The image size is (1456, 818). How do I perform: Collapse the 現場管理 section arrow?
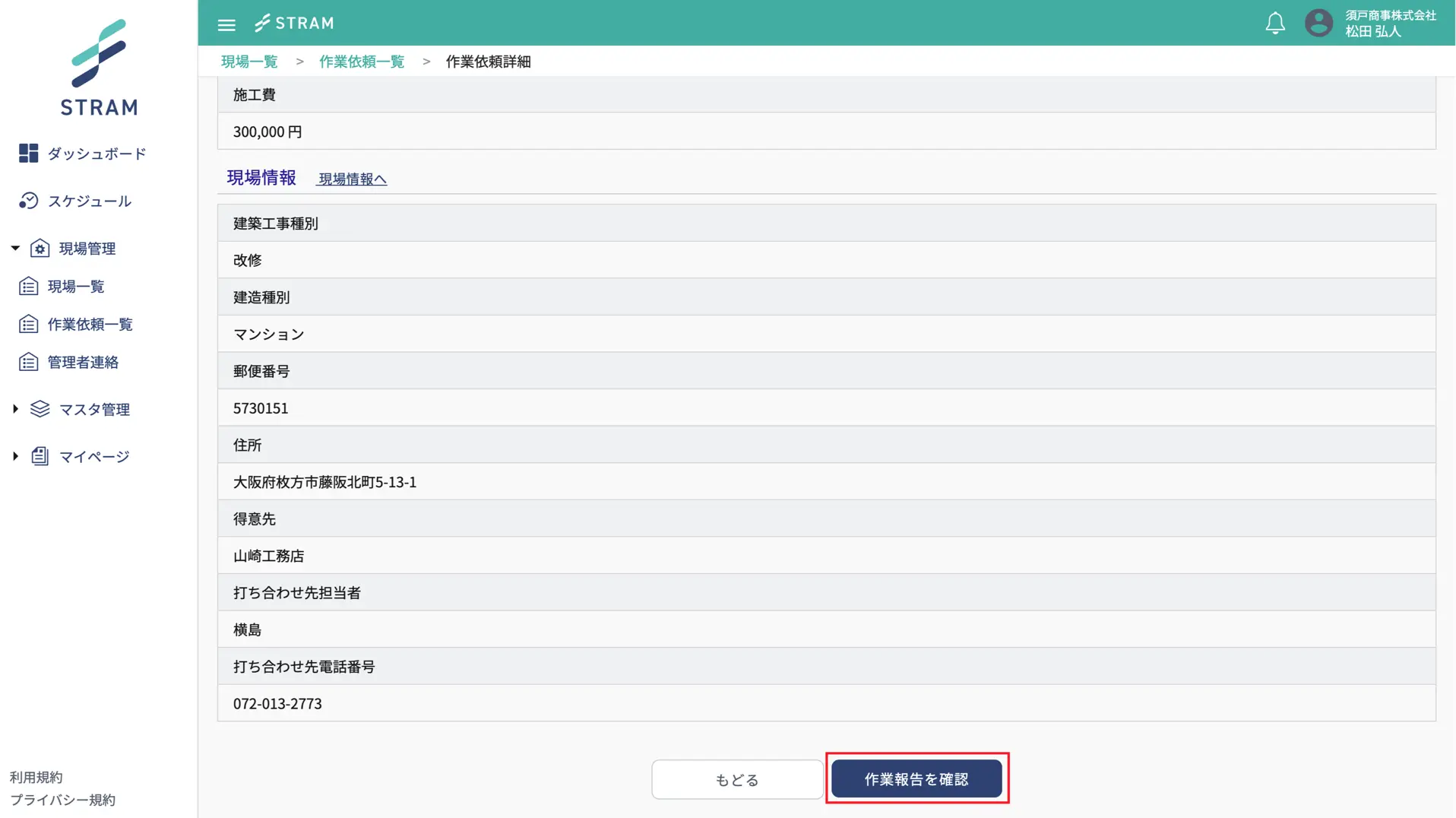15,248
